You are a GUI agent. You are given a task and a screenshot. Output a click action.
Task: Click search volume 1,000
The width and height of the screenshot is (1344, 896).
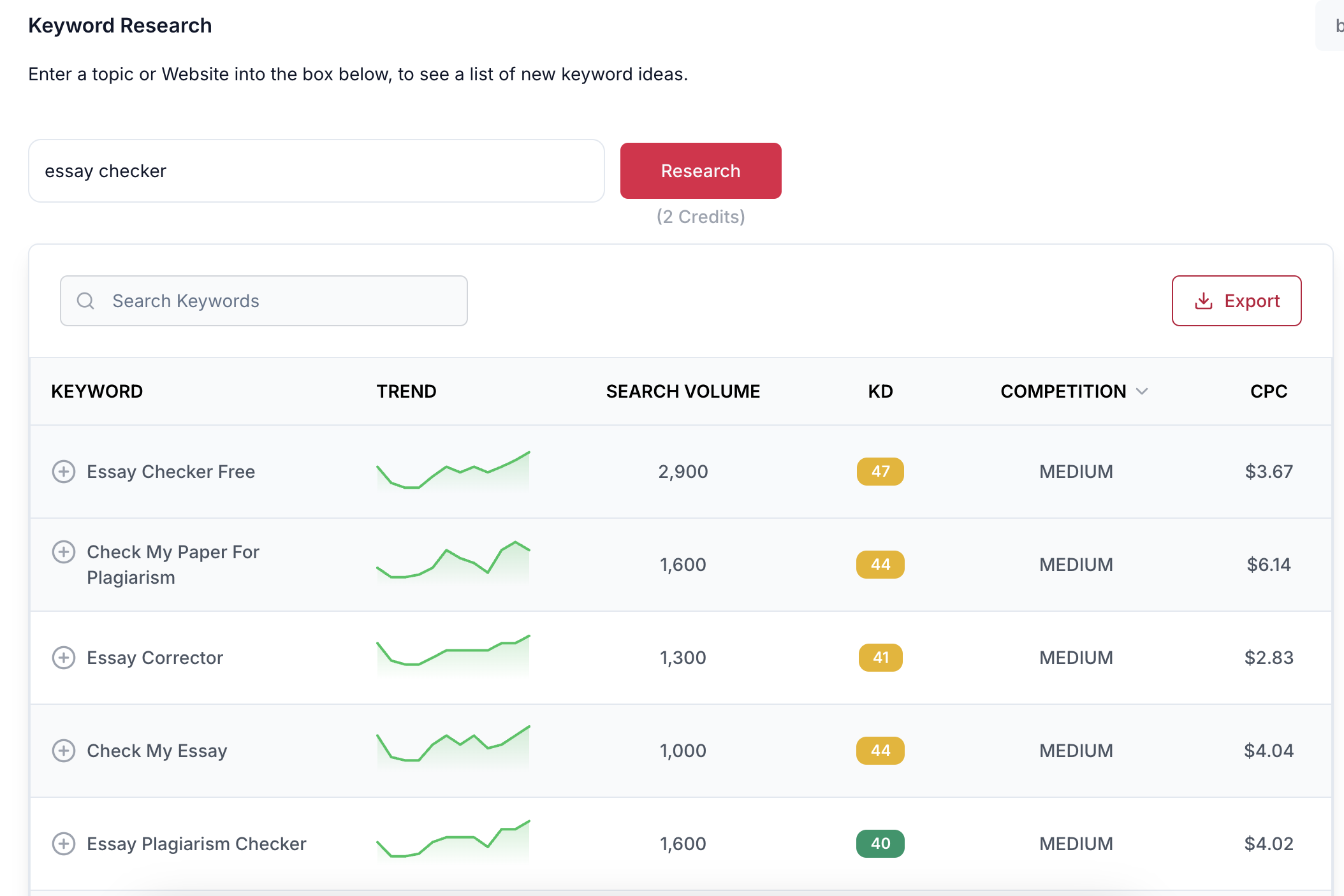click(x=683, y=751)
